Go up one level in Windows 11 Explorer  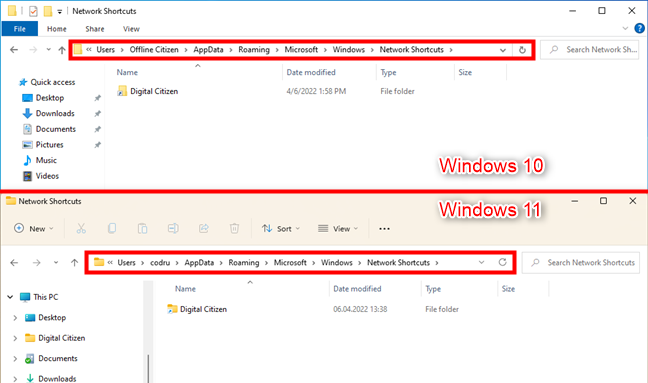point(74,262)
